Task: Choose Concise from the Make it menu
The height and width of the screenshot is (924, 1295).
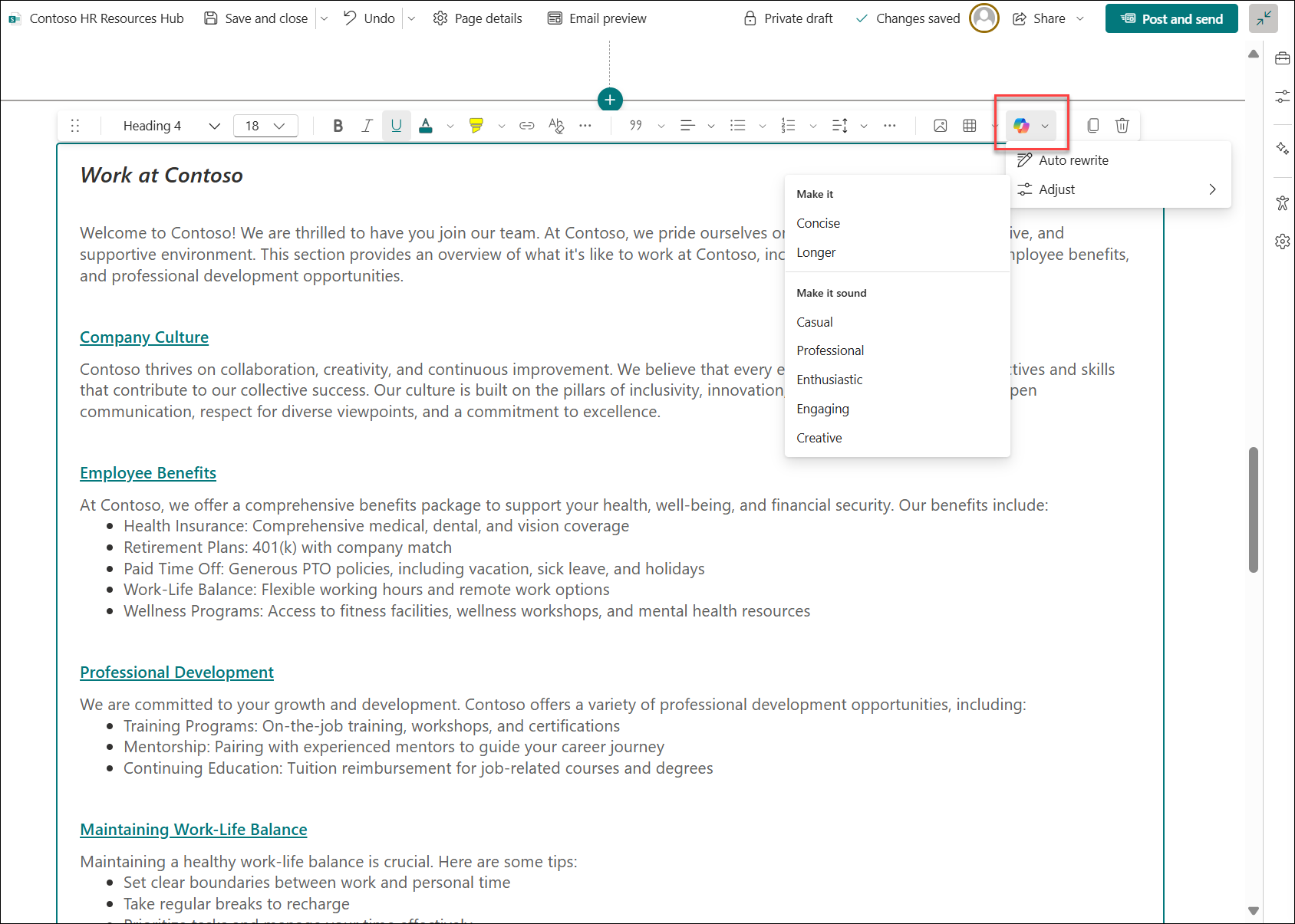Action: (x=818, y=223)
